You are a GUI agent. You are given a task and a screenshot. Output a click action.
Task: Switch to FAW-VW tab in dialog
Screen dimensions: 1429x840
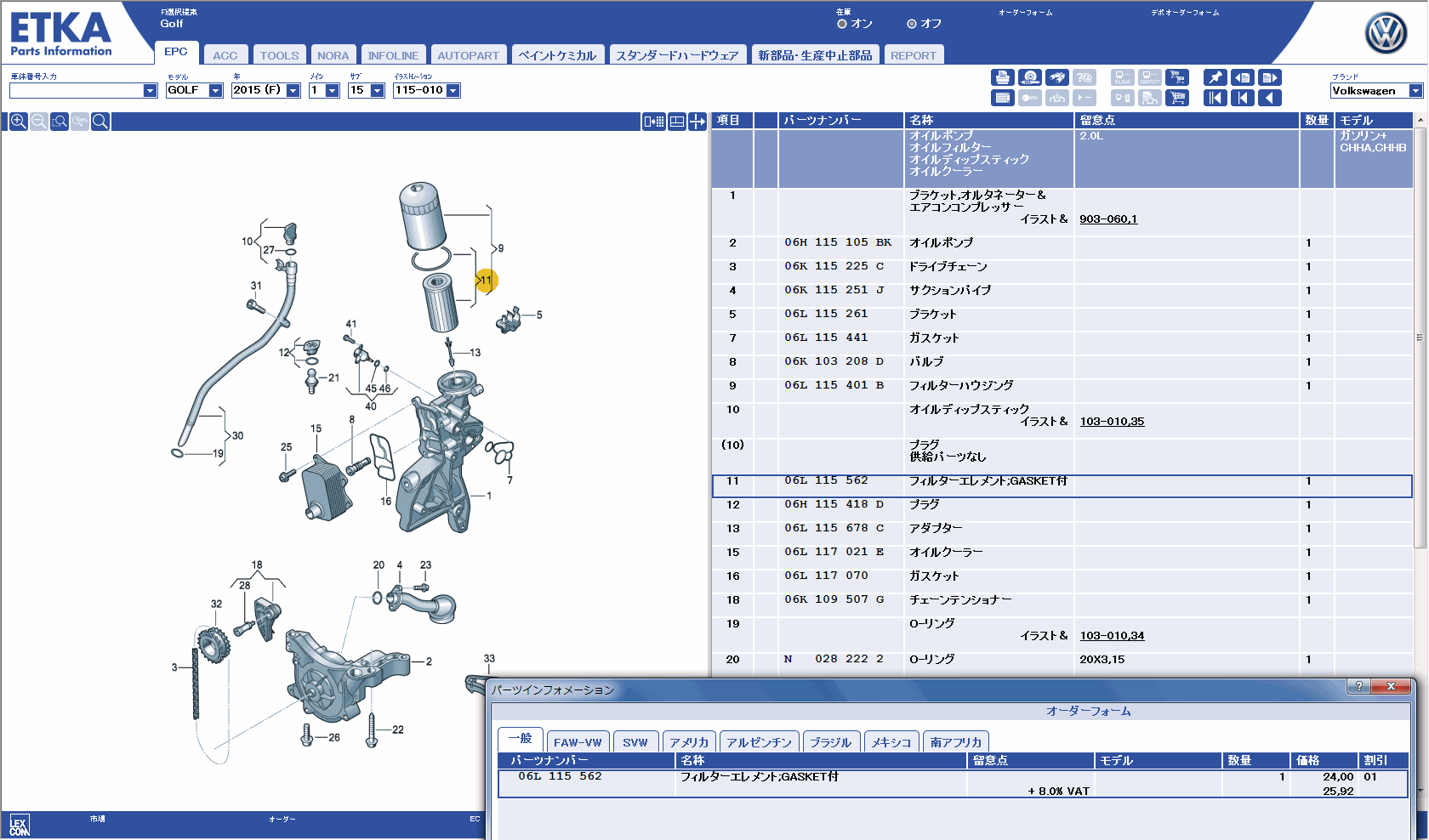click(578, 742)
